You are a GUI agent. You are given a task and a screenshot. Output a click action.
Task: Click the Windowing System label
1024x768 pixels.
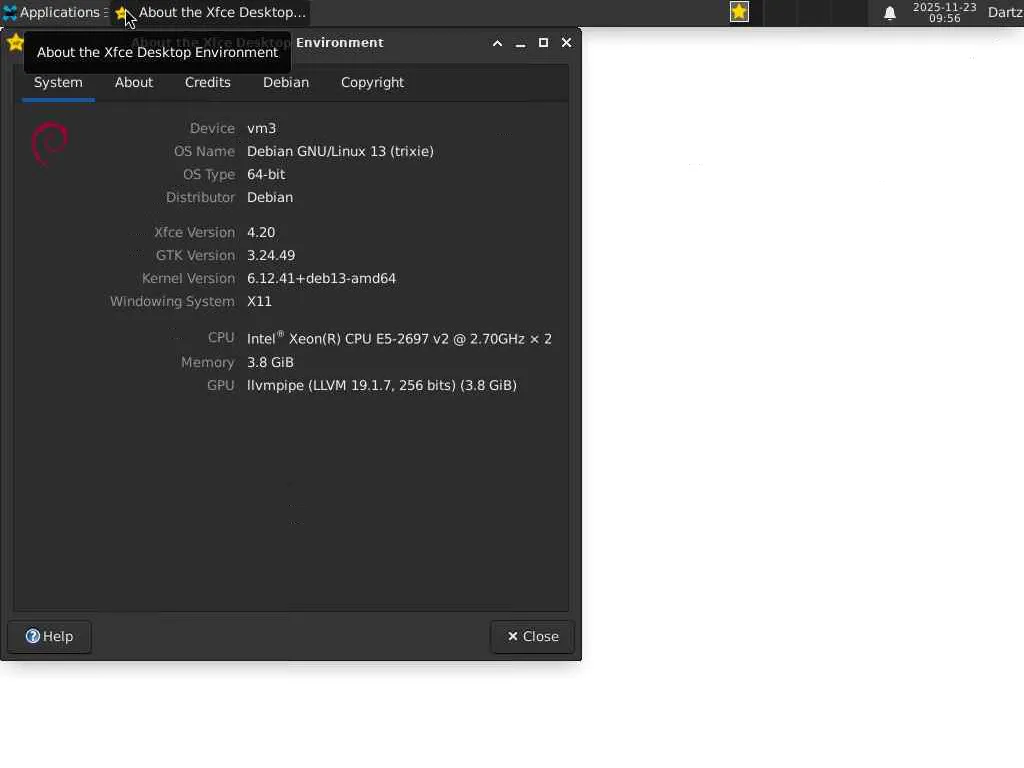click(x=172, y=301)
